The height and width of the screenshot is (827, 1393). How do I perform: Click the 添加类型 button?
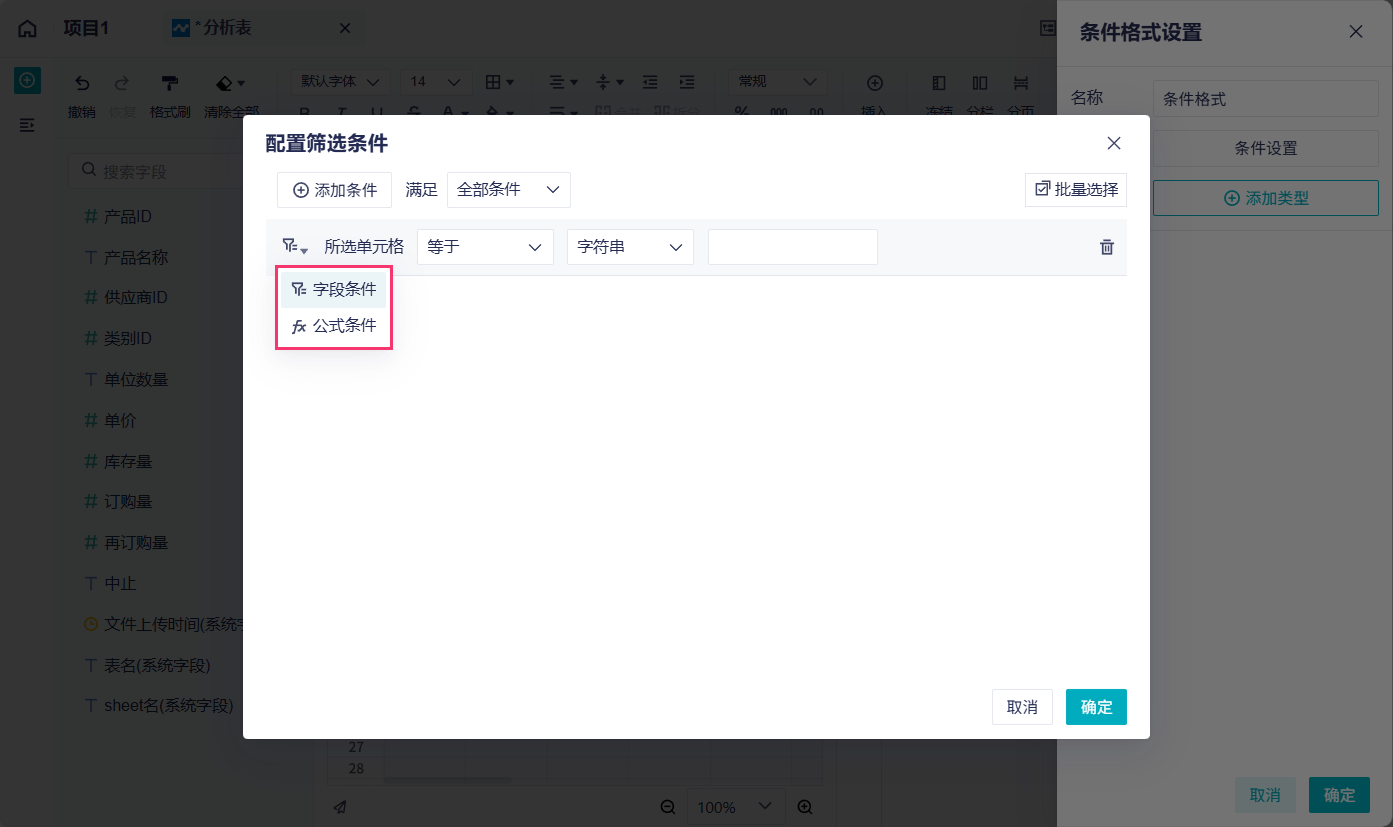point(1266,199)
